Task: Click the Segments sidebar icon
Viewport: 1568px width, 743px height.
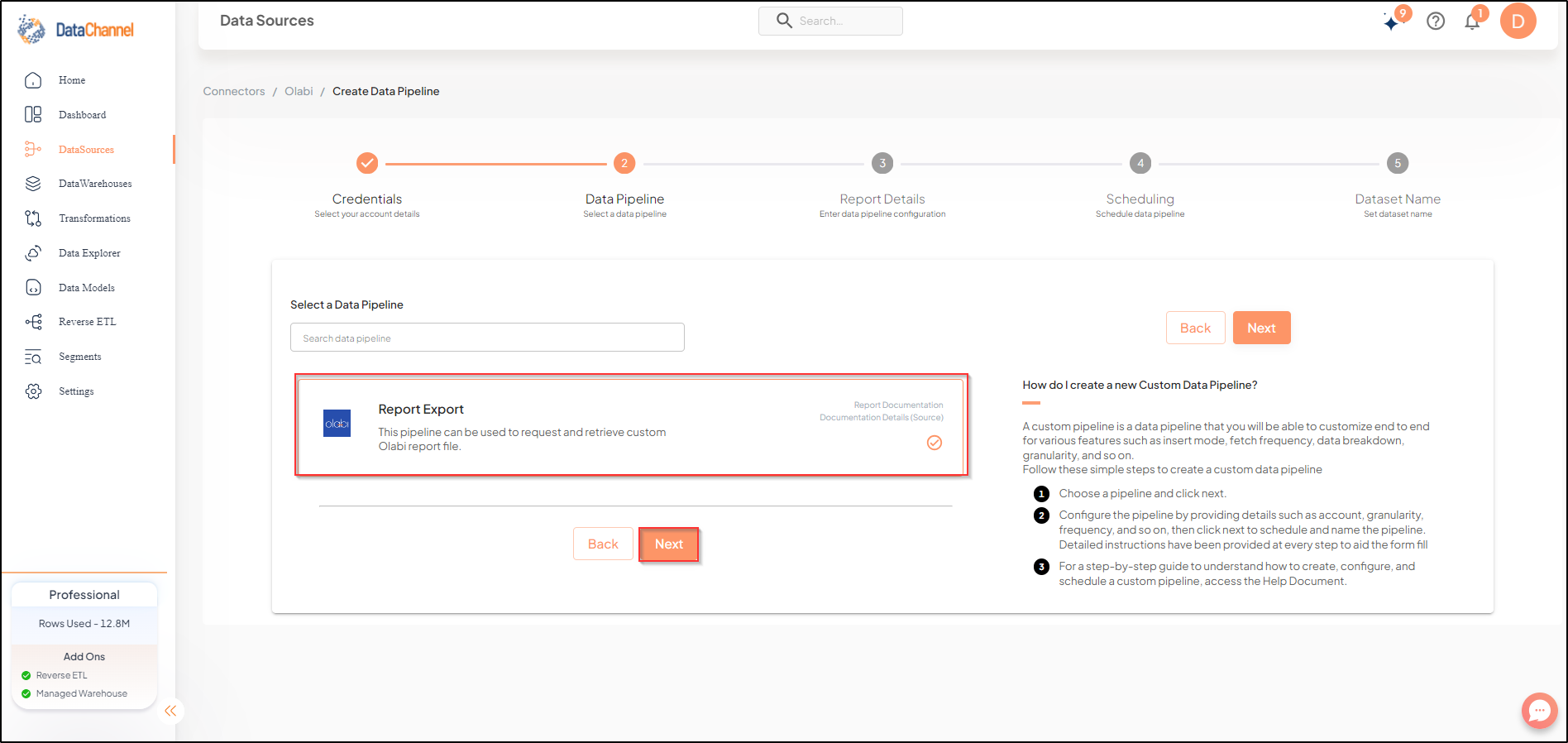Action: [x=33, y=357]
